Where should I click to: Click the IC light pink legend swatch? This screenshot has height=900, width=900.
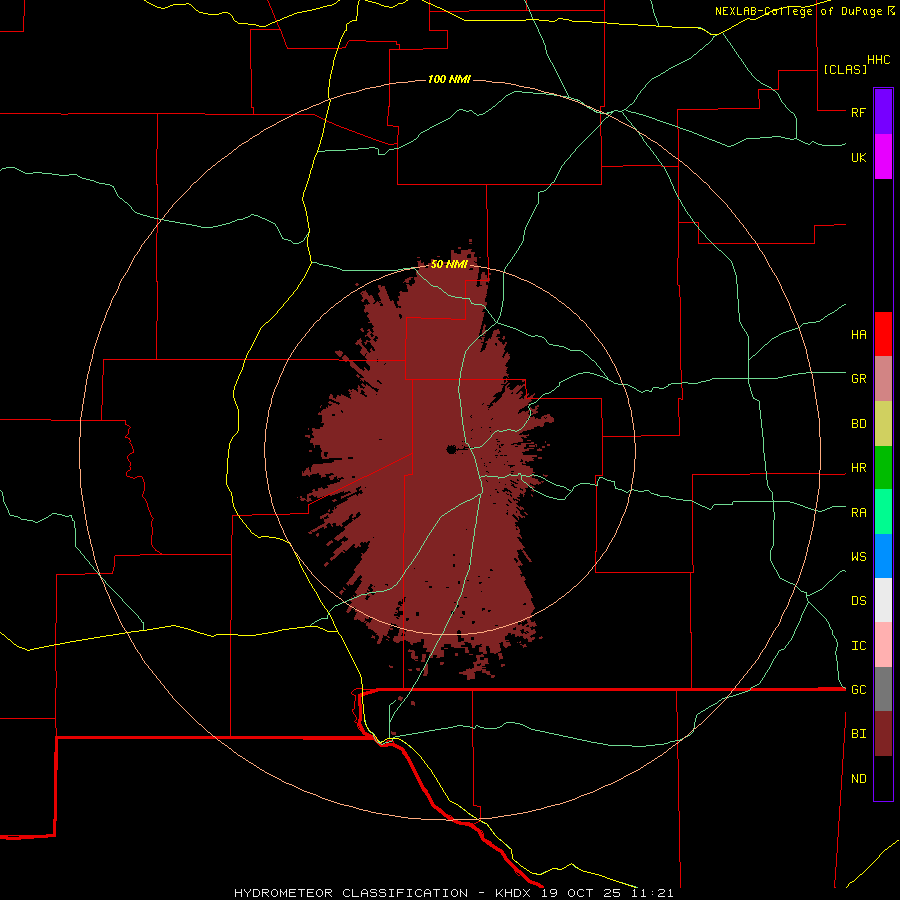(883, 645)
